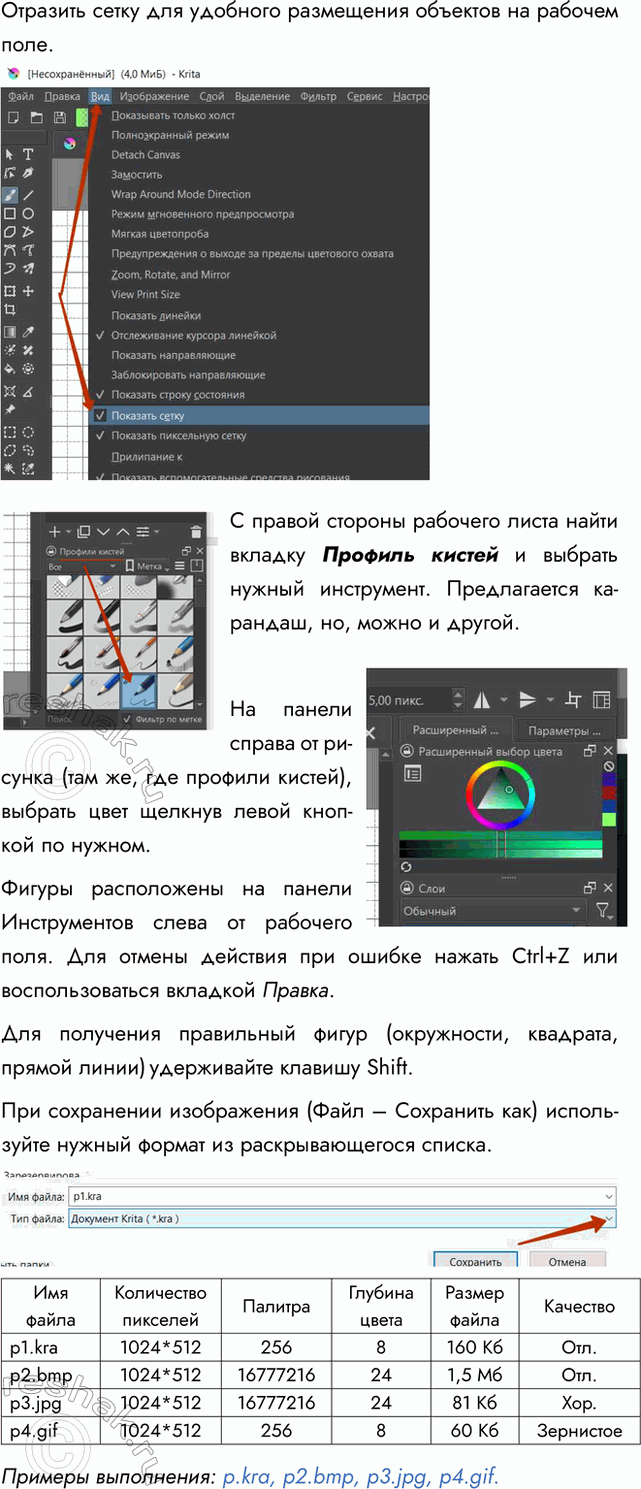The height and width of the screenshot is (1489, 641).
Task: Click the Choose workspace icon
Action: (601, 699)
